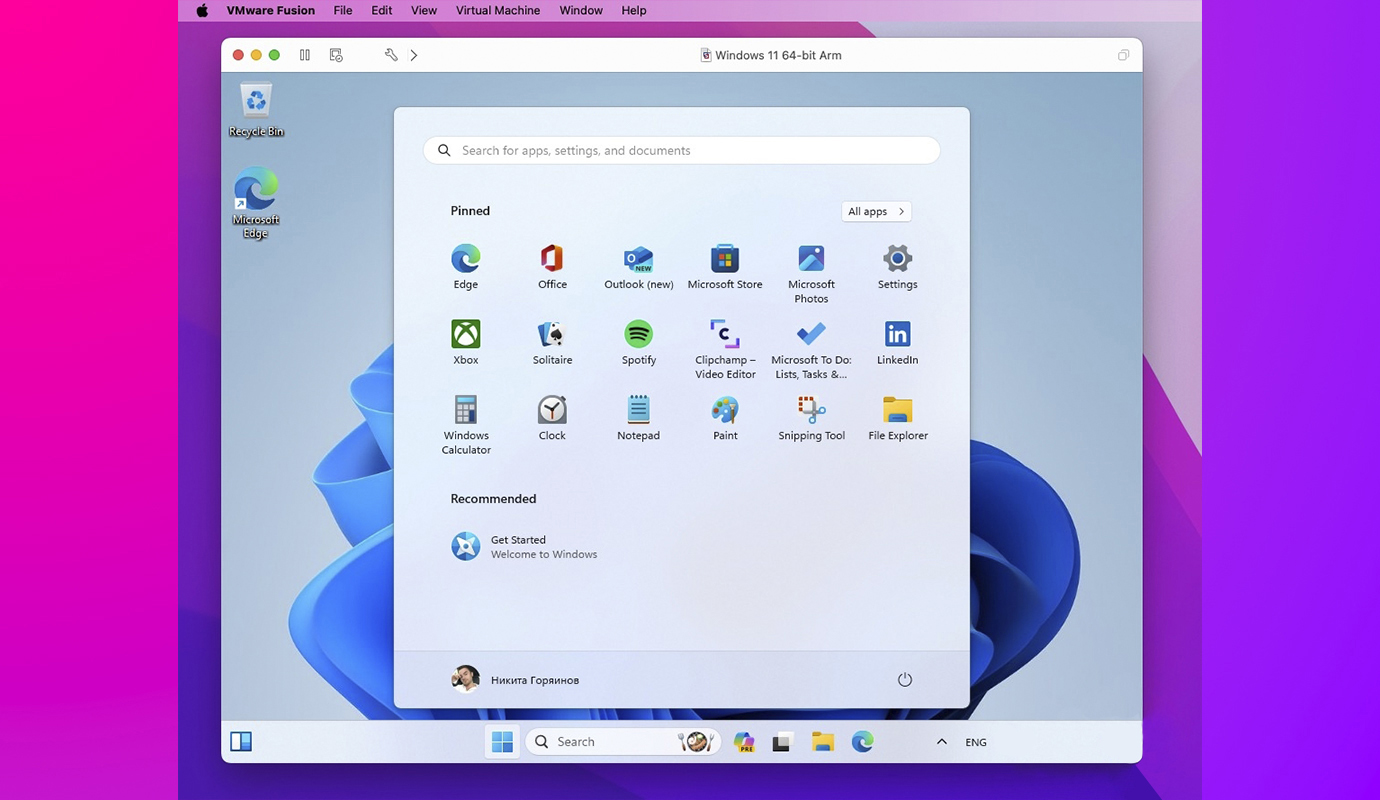1380x800 pixels.
Task: Open the Edit menu
Action: tap(382, 10)
